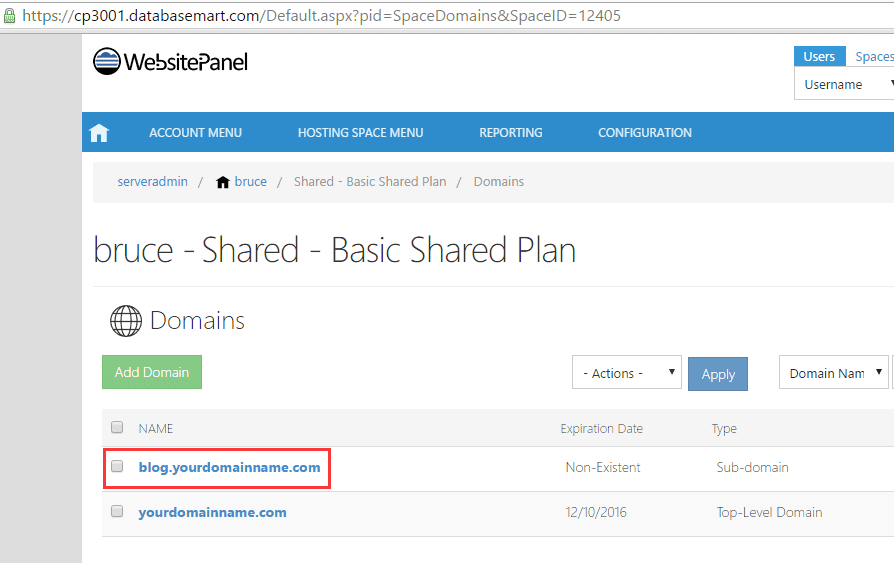Open the blog.yourdomainname.com link
The width and height of the screenshot is (894, 563).
click(x=229, y=467)
